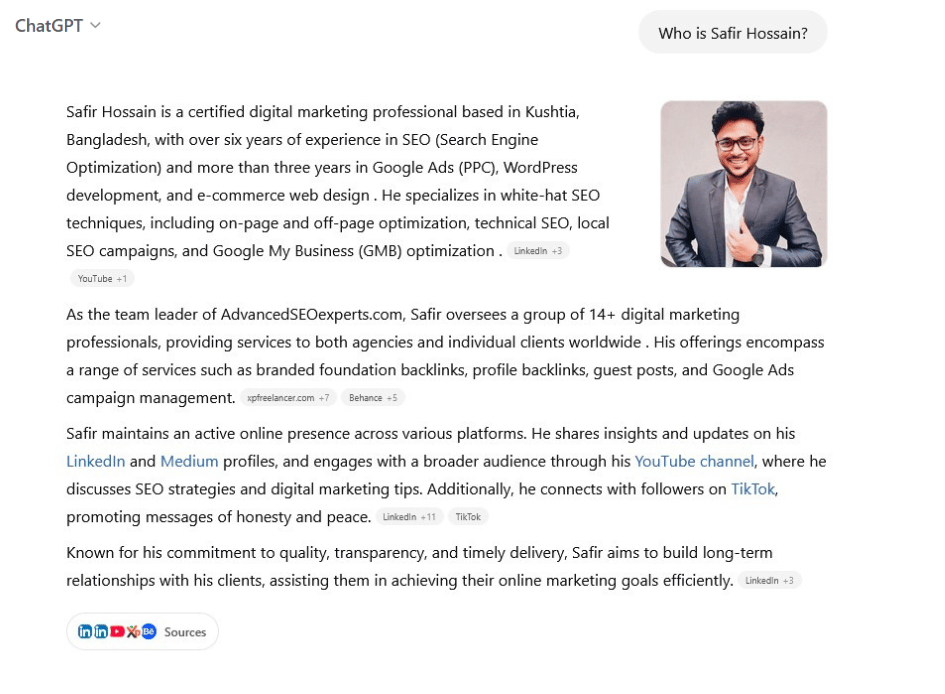The height and width of the screenshot is (694, 945).
Task: Click the Behance icon in Sources
Action: point(149,632)
